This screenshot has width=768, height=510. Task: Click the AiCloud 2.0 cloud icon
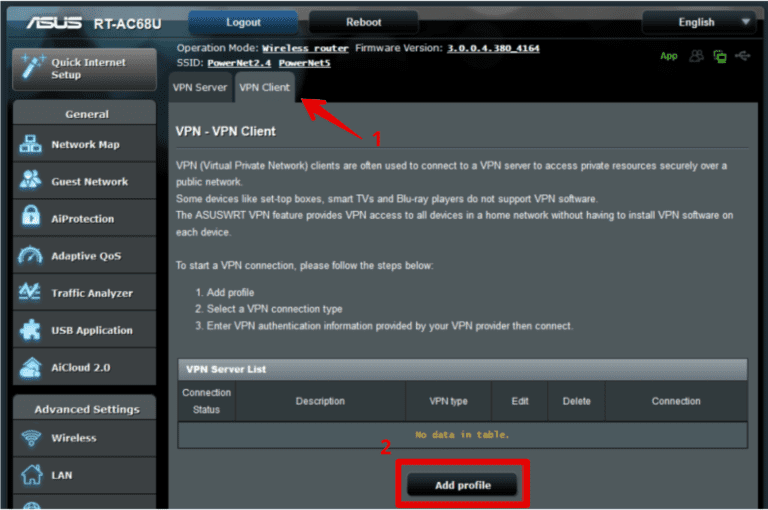pyautogui.click(x=31, y=367)
